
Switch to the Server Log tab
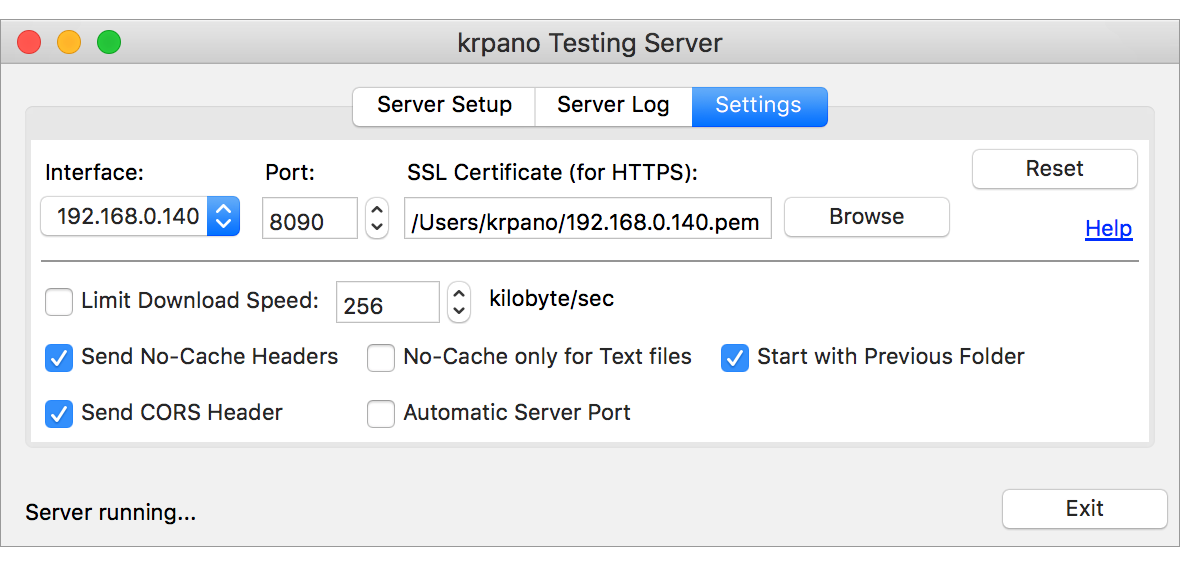coord(613,106)
